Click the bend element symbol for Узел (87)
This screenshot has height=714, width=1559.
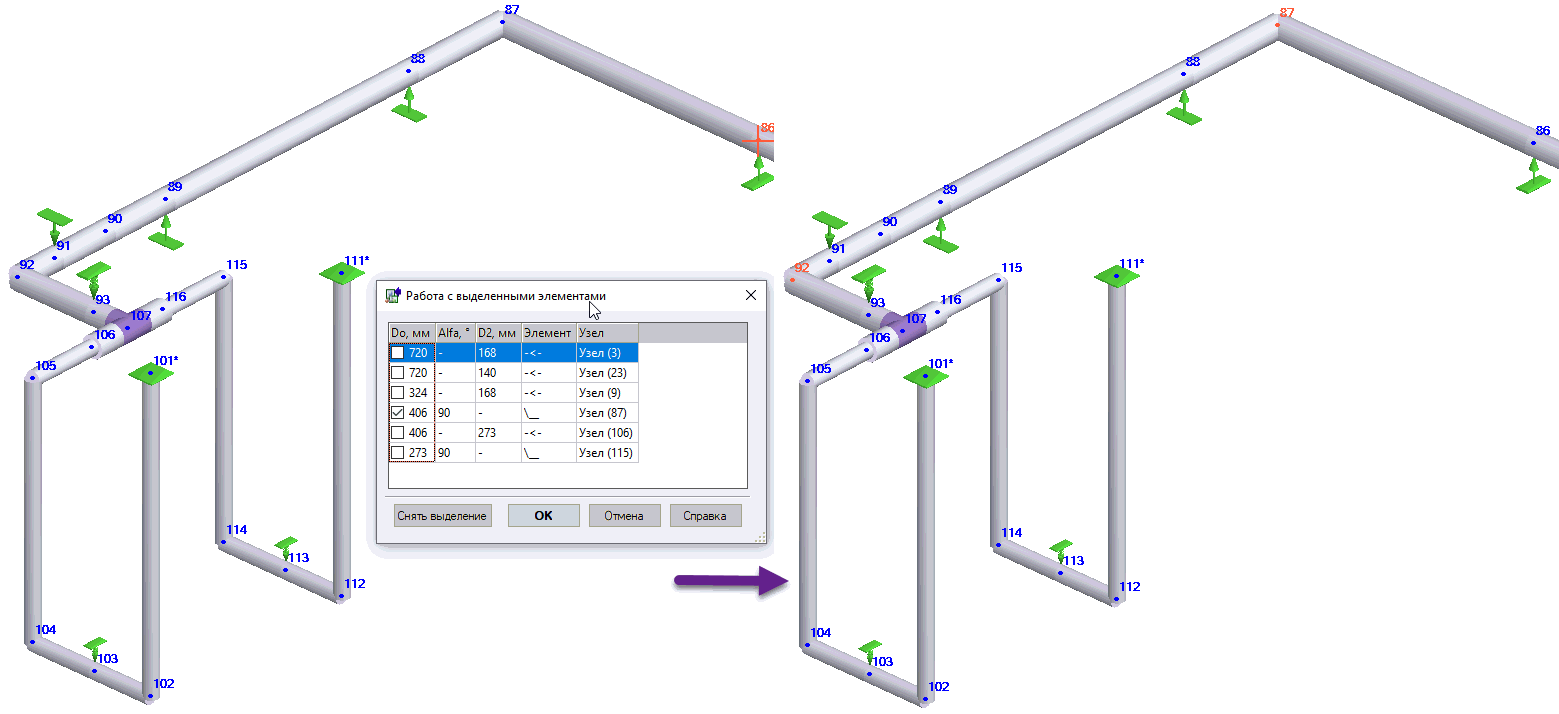532,412
